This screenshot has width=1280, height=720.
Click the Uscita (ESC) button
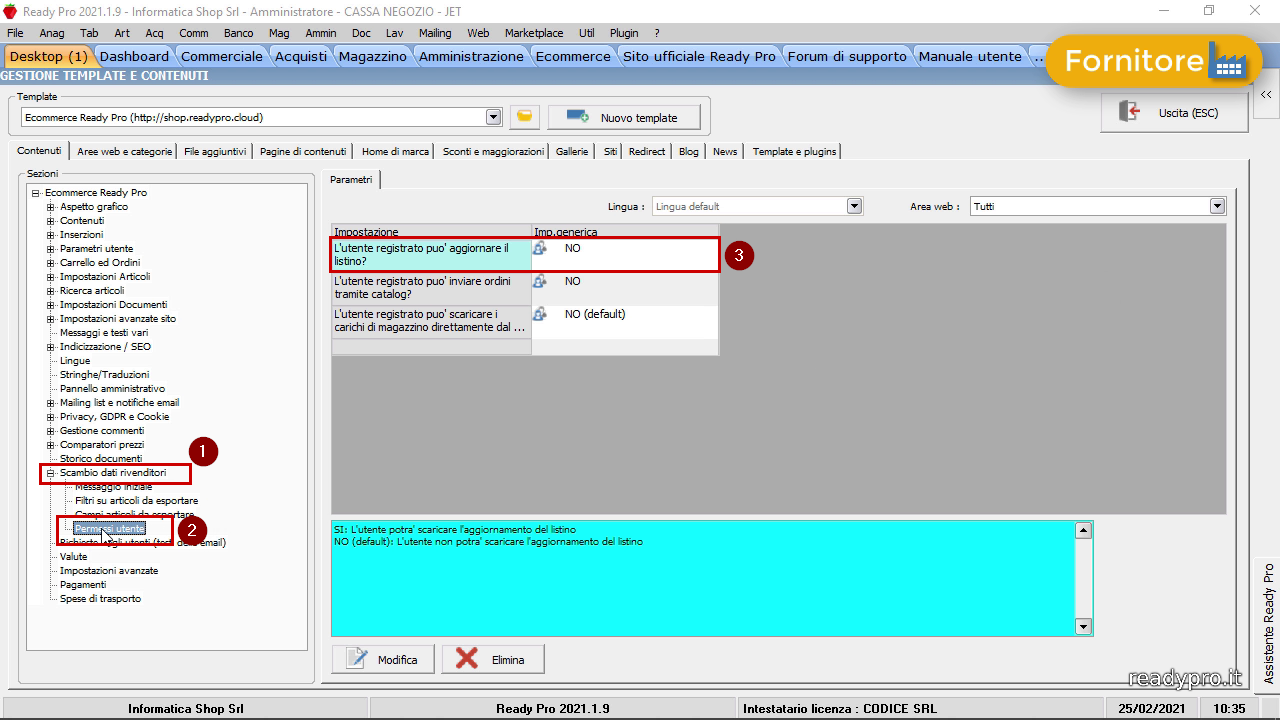point(1174,113)
